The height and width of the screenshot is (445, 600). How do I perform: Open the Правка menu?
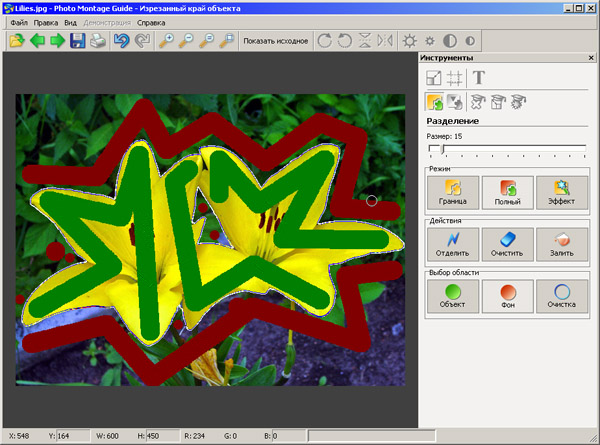pyautogui.click(x=46, y=22)
